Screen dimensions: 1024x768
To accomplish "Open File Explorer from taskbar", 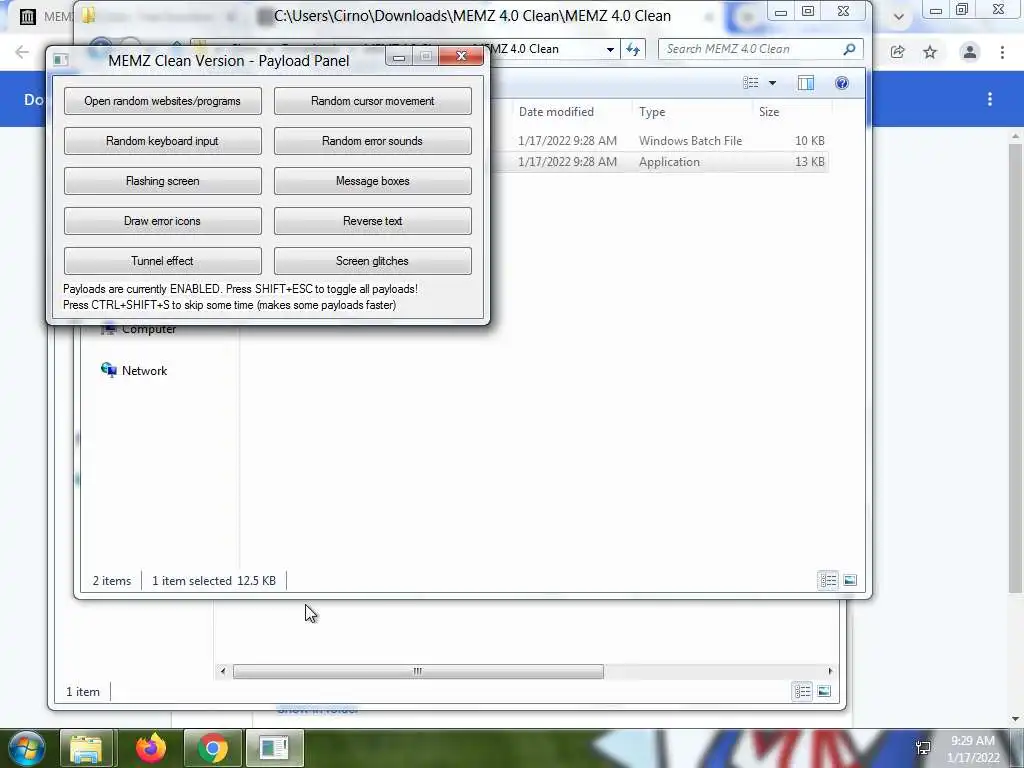I will click(88, 748).
